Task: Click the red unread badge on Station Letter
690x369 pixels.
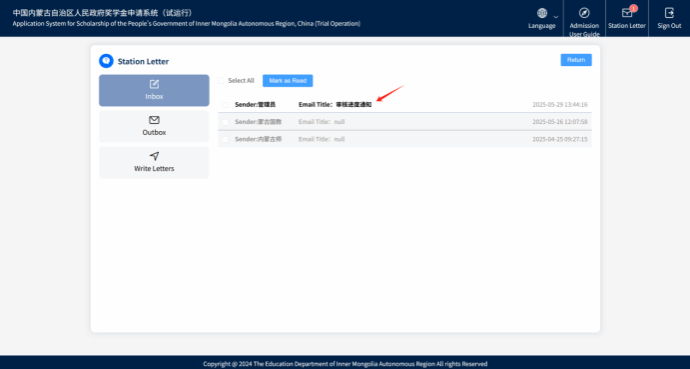Action: click(x=633, y=8)
